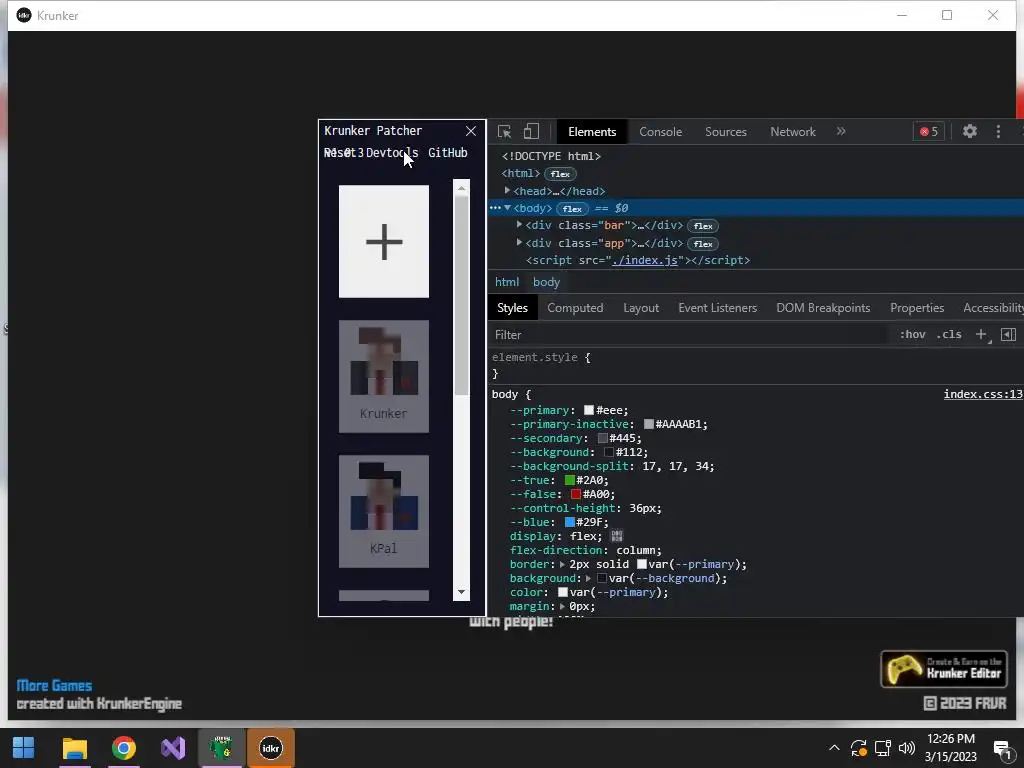This screenshot has height=768, width=1024.
Task: Open the Network tab
Action: (x=793, y=131)
